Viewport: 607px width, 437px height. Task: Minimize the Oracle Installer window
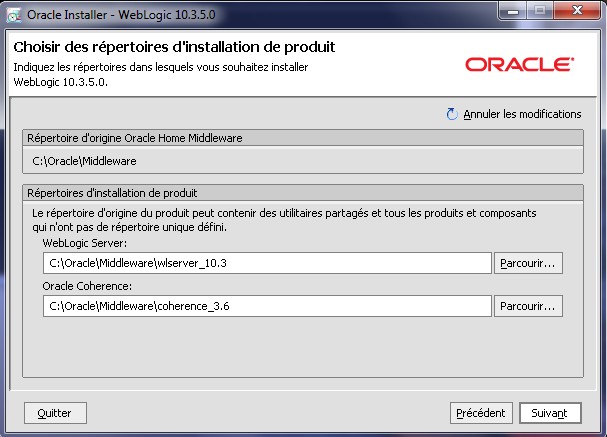click(x=513, y=11)
